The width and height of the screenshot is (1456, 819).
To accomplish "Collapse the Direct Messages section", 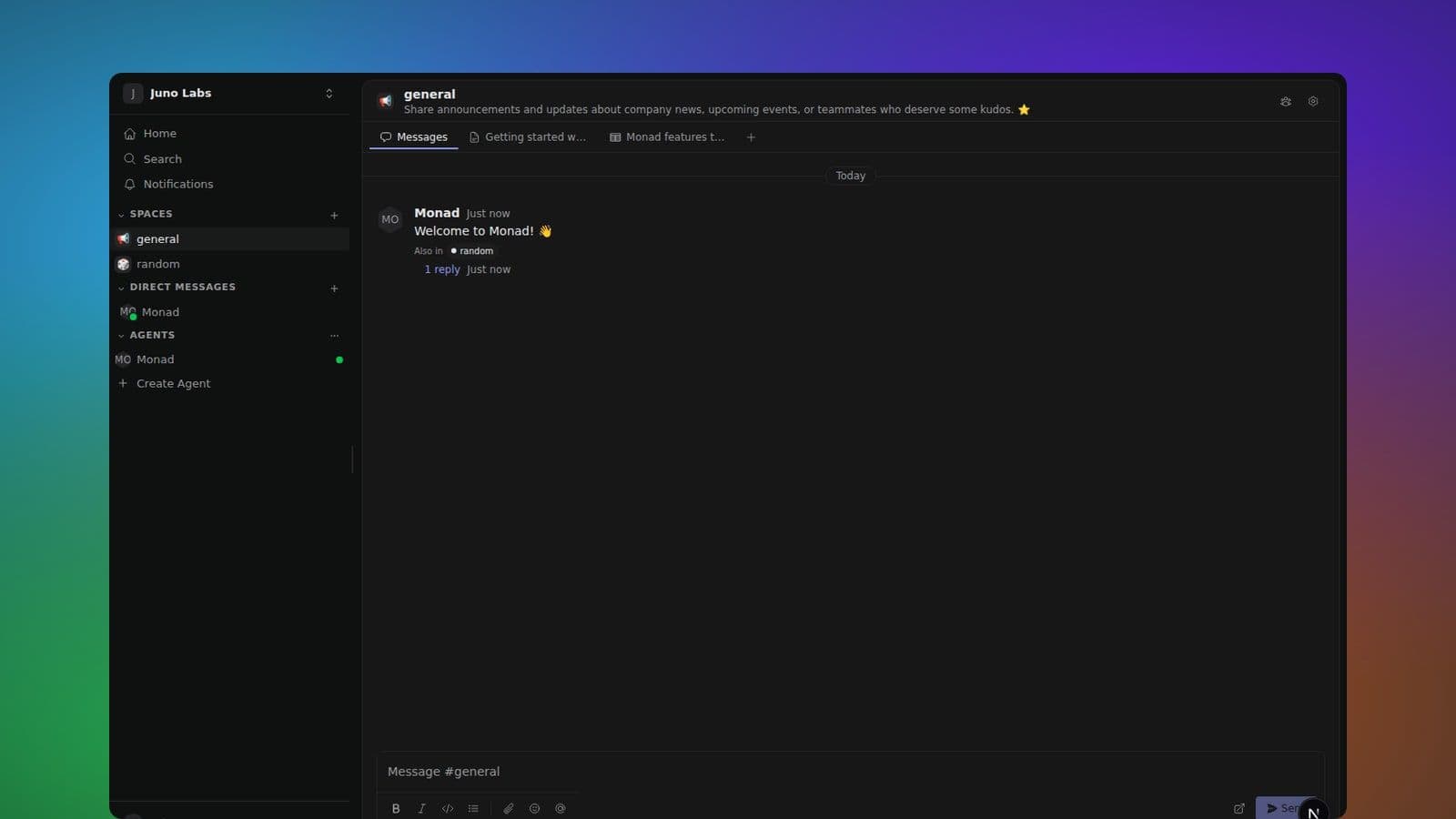I will point(121,288).
